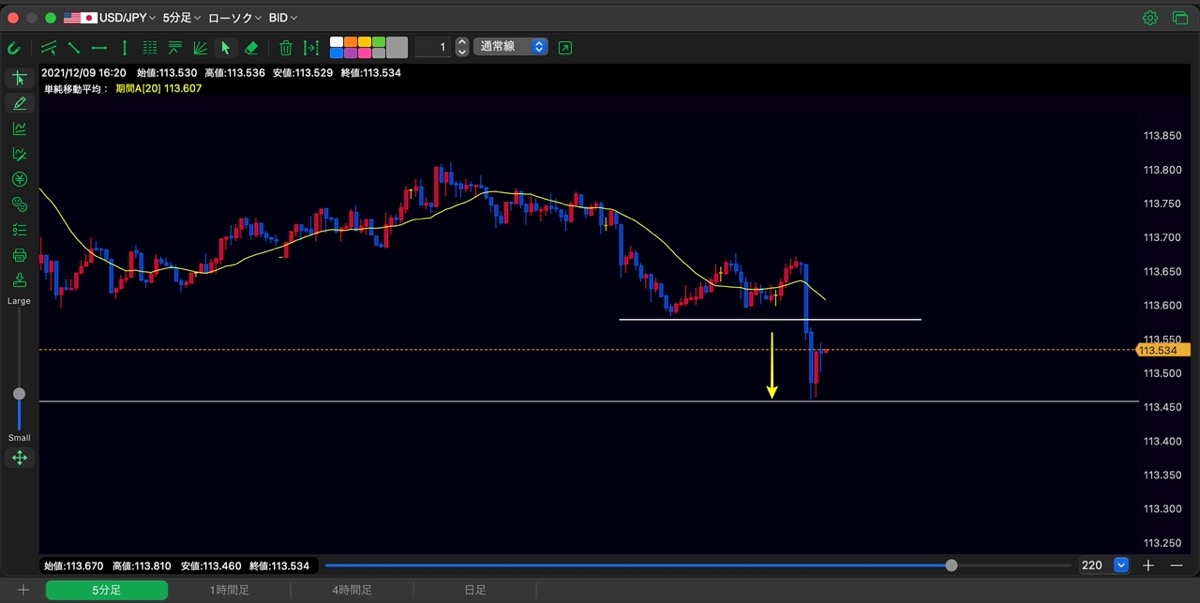This screenshot has height=603, width=1200.
Task: Select the horizontal line drawing tool
Action: [99, 47]
